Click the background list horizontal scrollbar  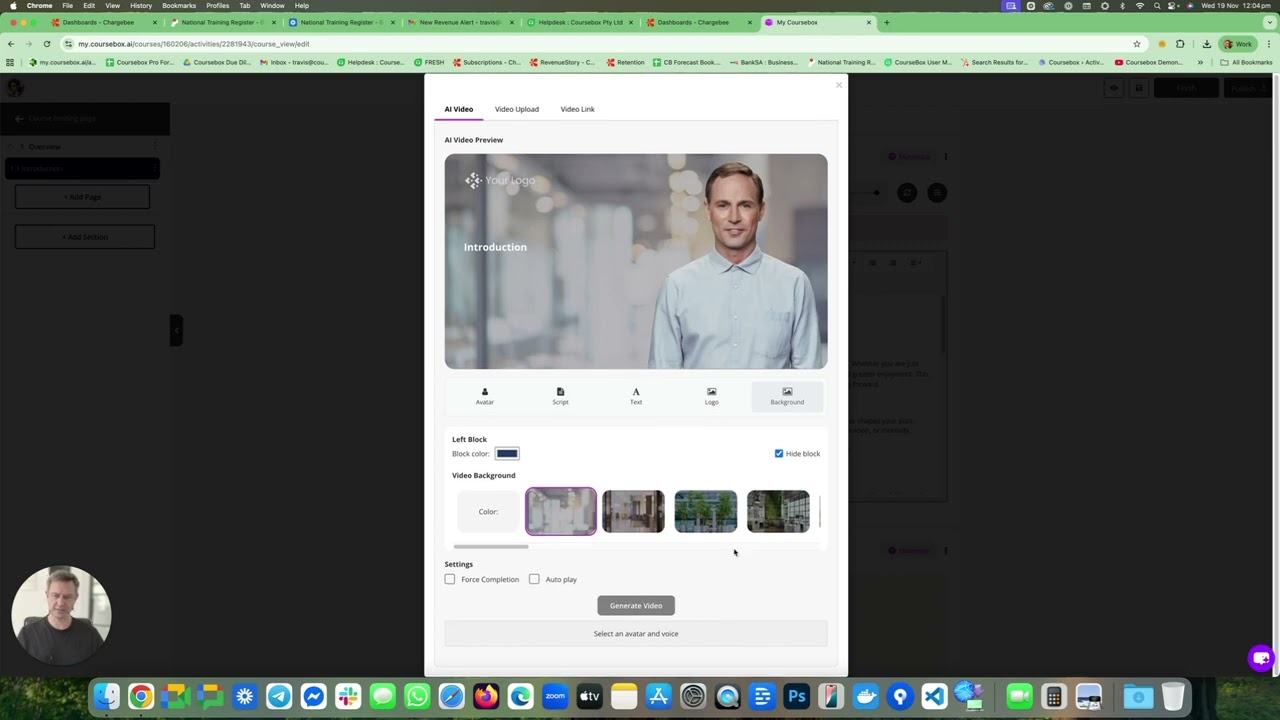point(491,547)
